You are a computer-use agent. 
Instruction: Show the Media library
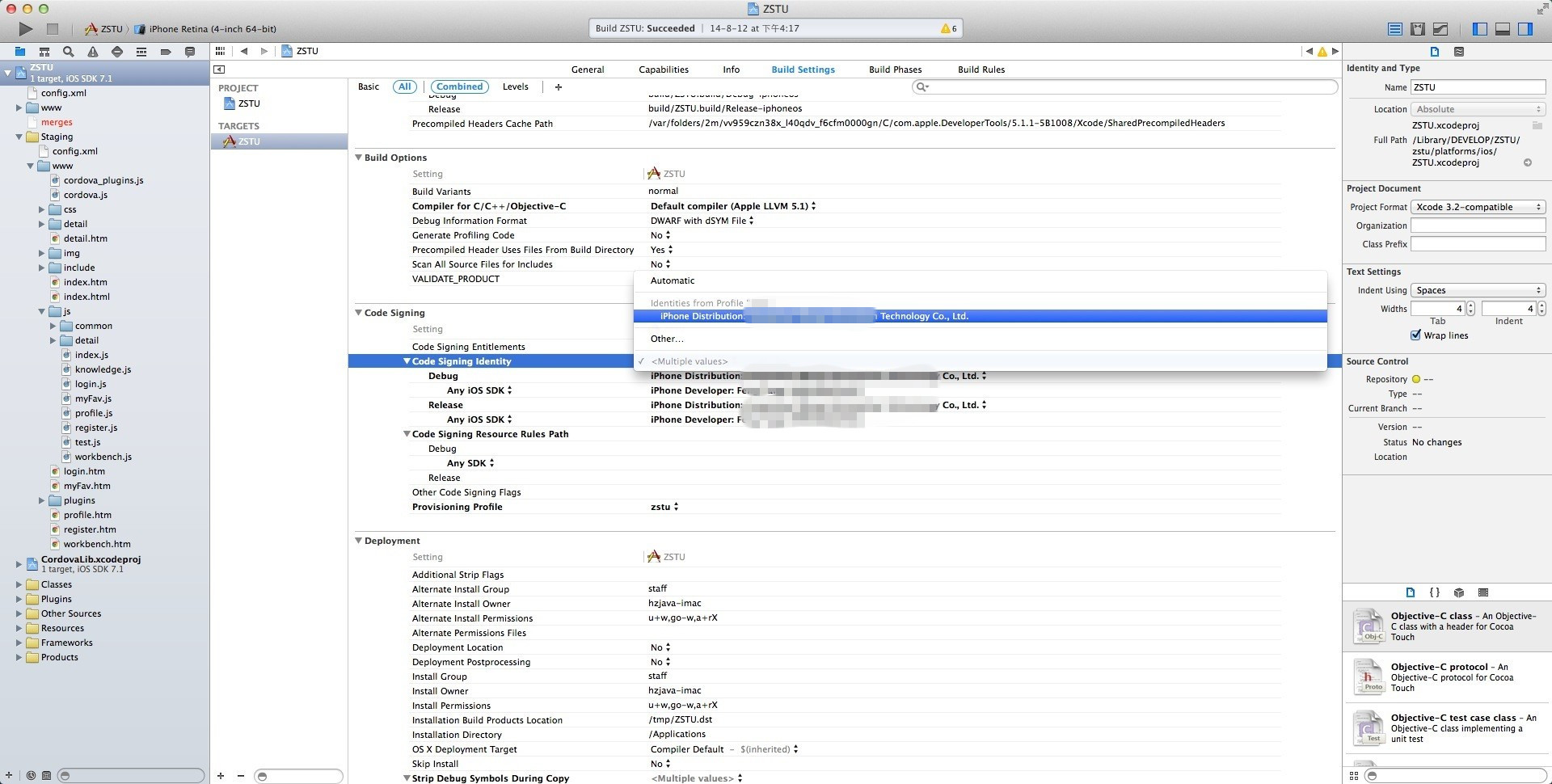[x=1483, y=592]
